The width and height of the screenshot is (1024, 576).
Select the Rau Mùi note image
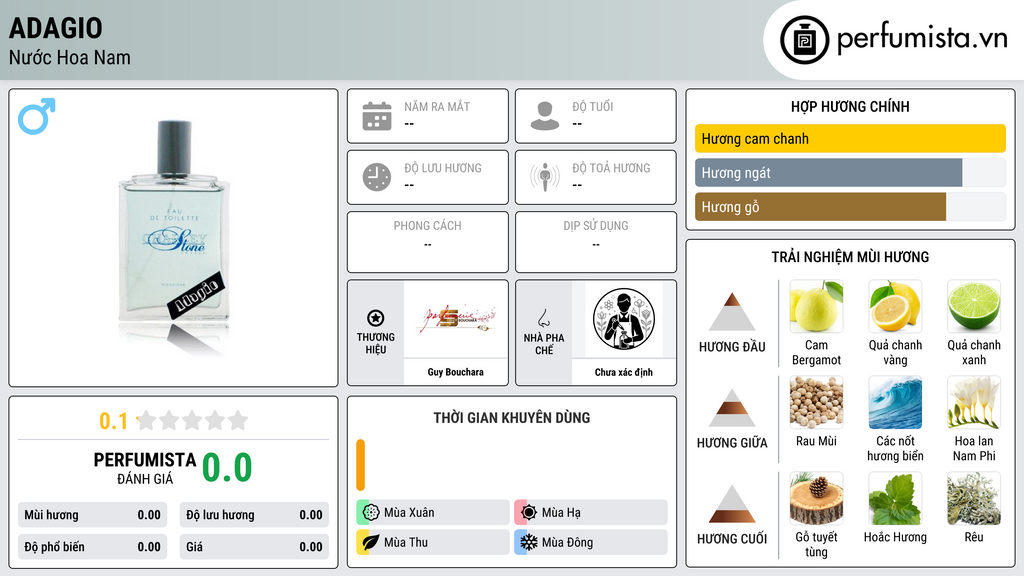click(x=816, y=402)
